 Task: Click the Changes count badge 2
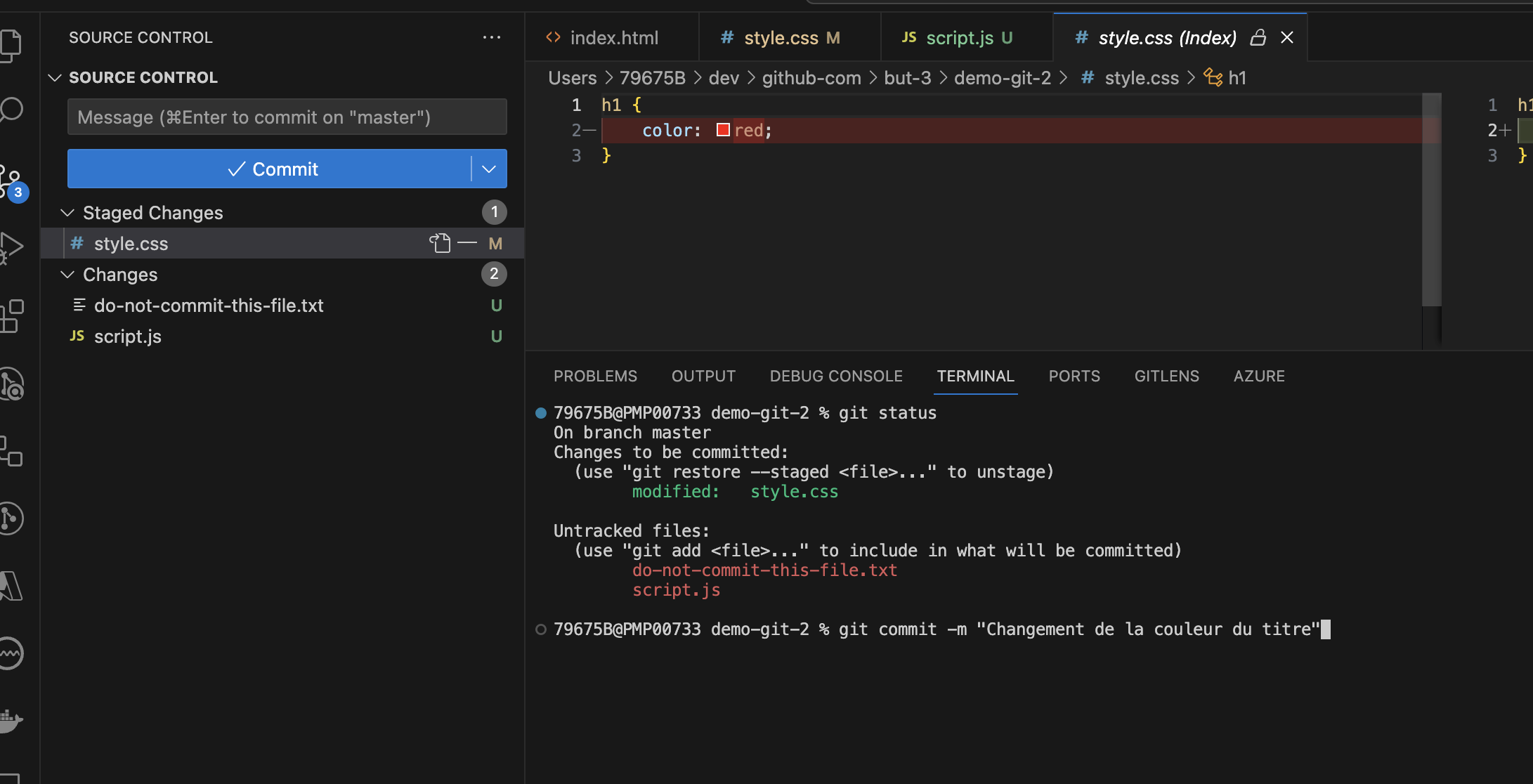(x=494, y=274)
